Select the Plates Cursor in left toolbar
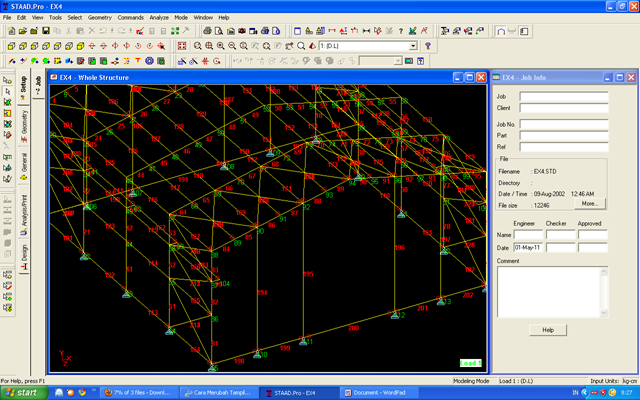Image resolution: width=640 pixels, height=400 pixels. click(x=7, y=102)
